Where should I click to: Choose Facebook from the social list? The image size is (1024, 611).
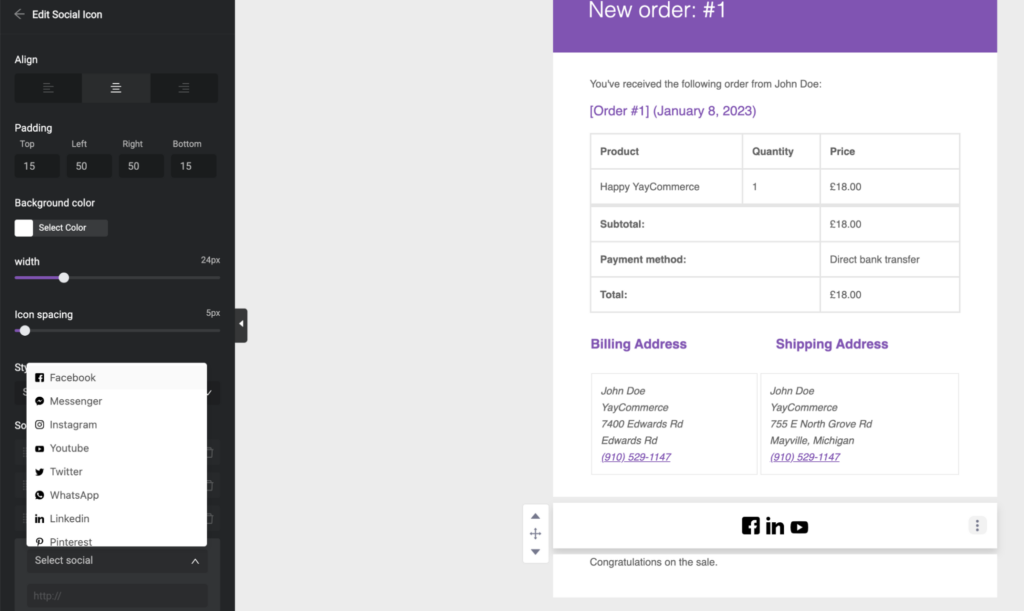(x=117, y=377)
